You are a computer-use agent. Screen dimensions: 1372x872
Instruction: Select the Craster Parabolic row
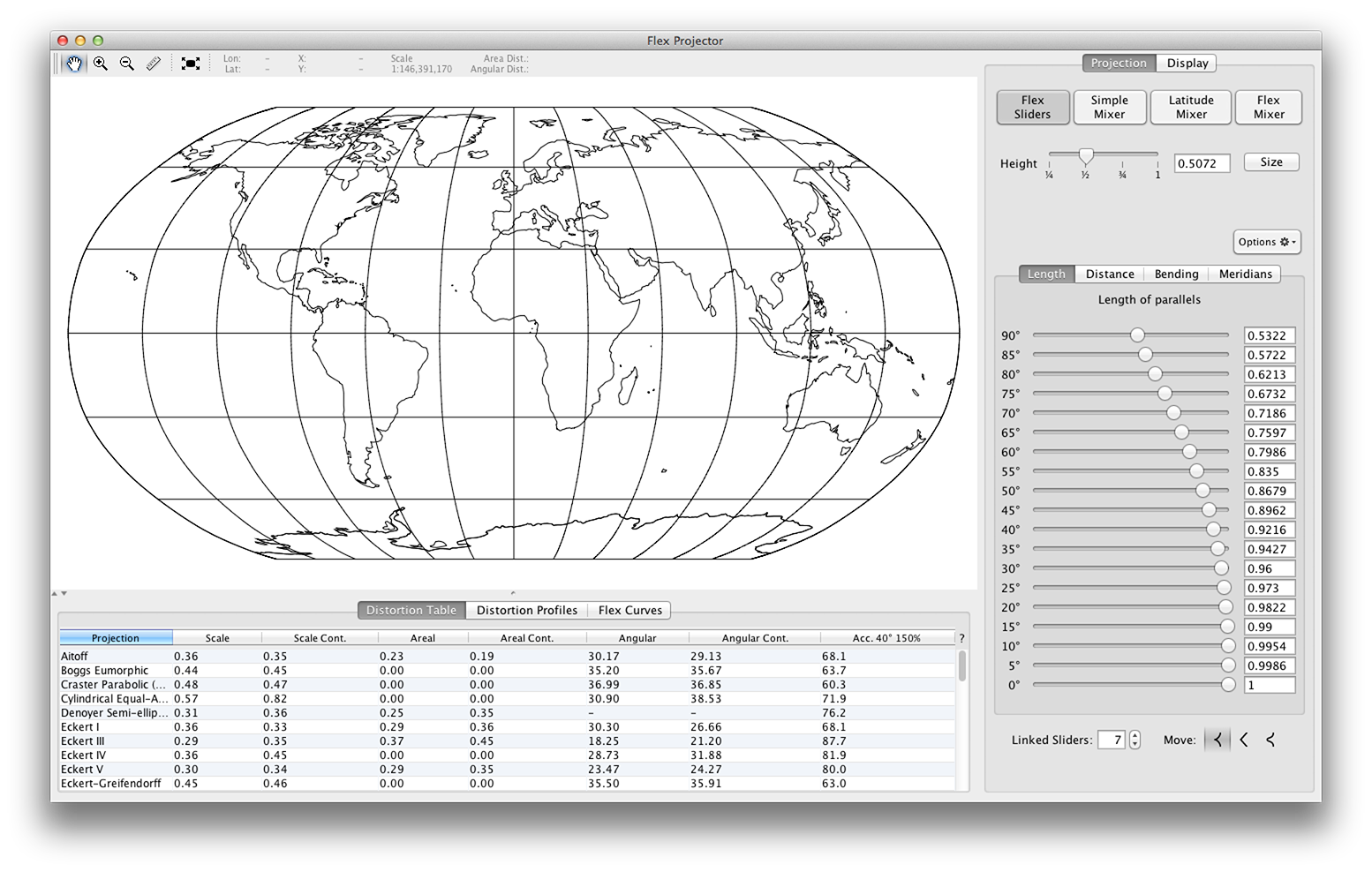tap(507, 685)
